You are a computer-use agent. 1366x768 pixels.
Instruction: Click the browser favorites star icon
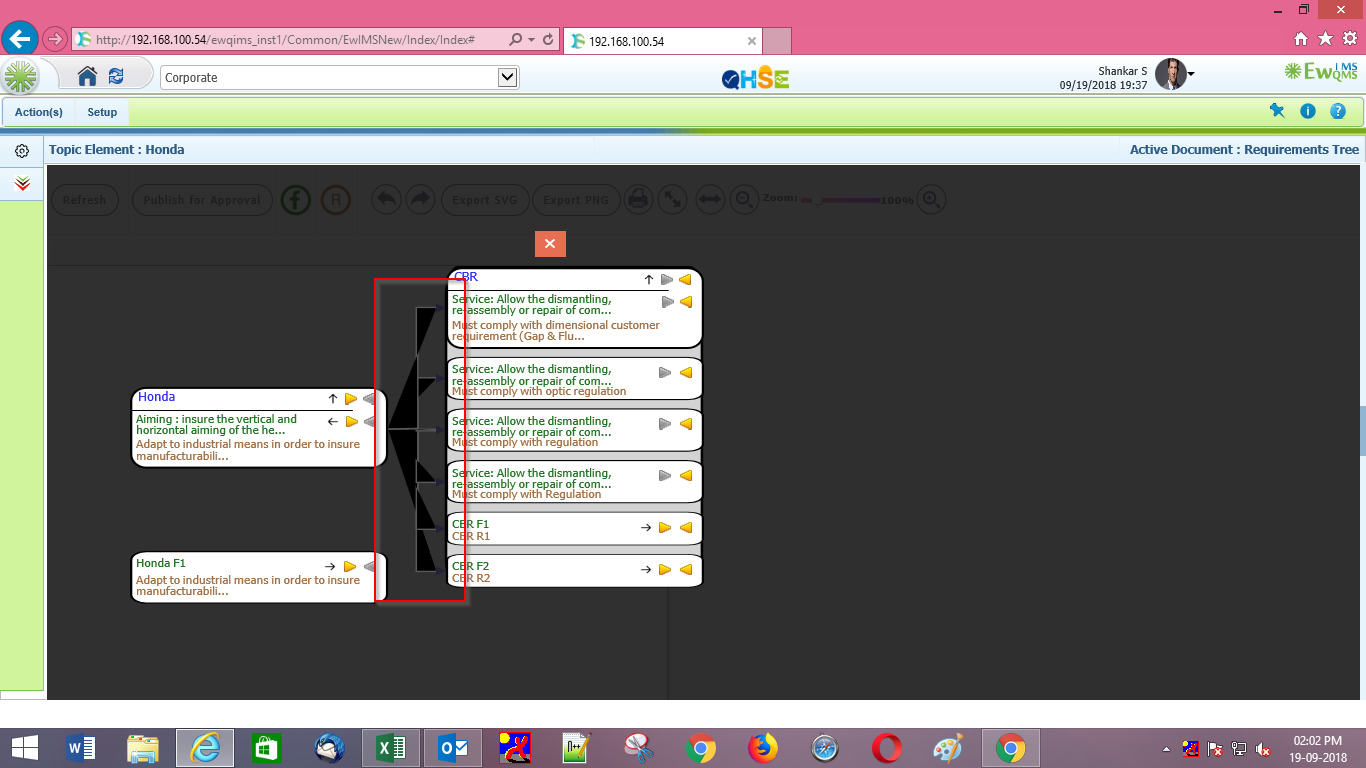tap(1325, 39)
